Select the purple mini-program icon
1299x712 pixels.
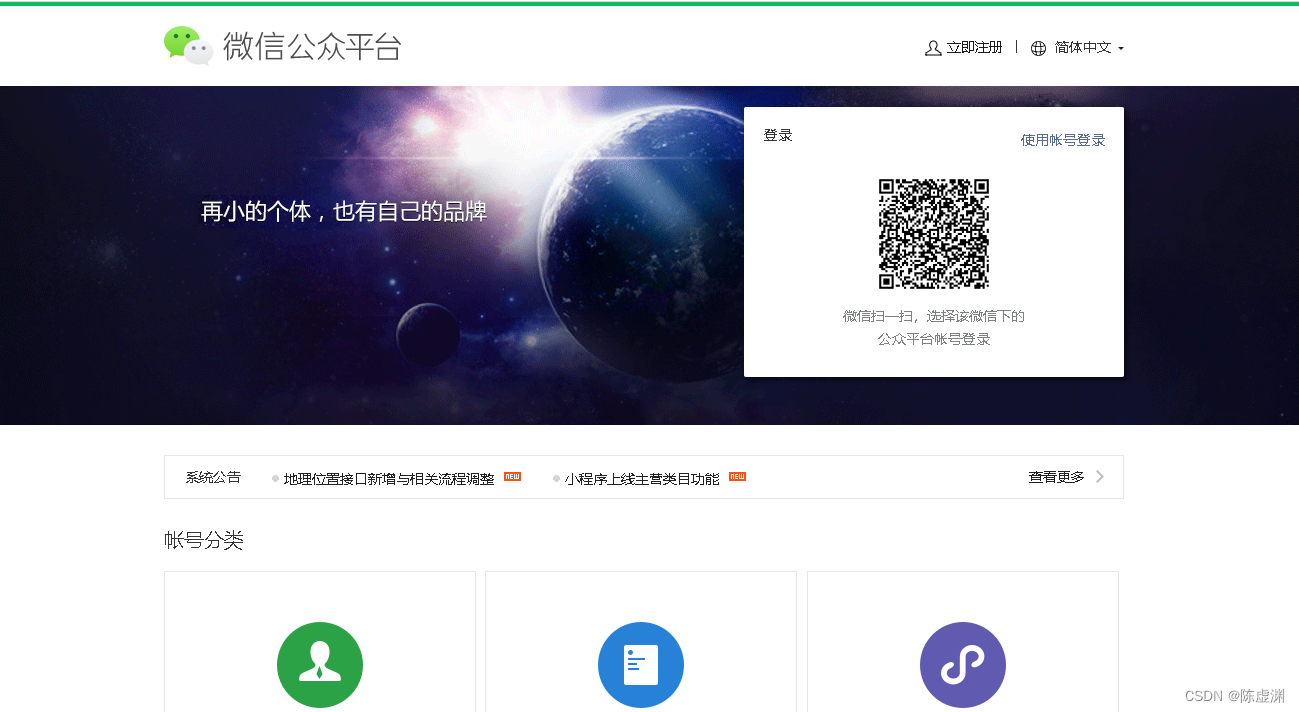click(x=963, y=665)
